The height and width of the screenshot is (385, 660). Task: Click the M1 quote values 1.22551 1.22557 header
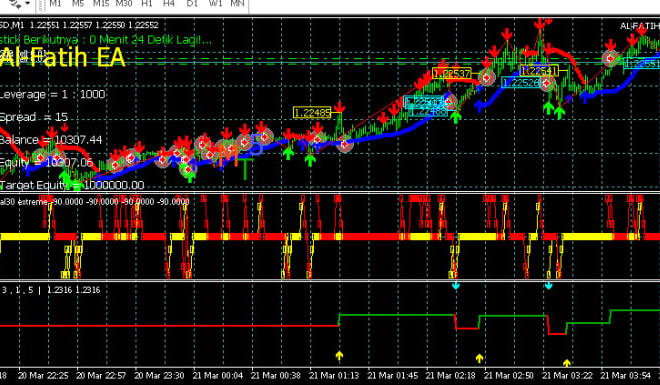click(x=79, y=25)
